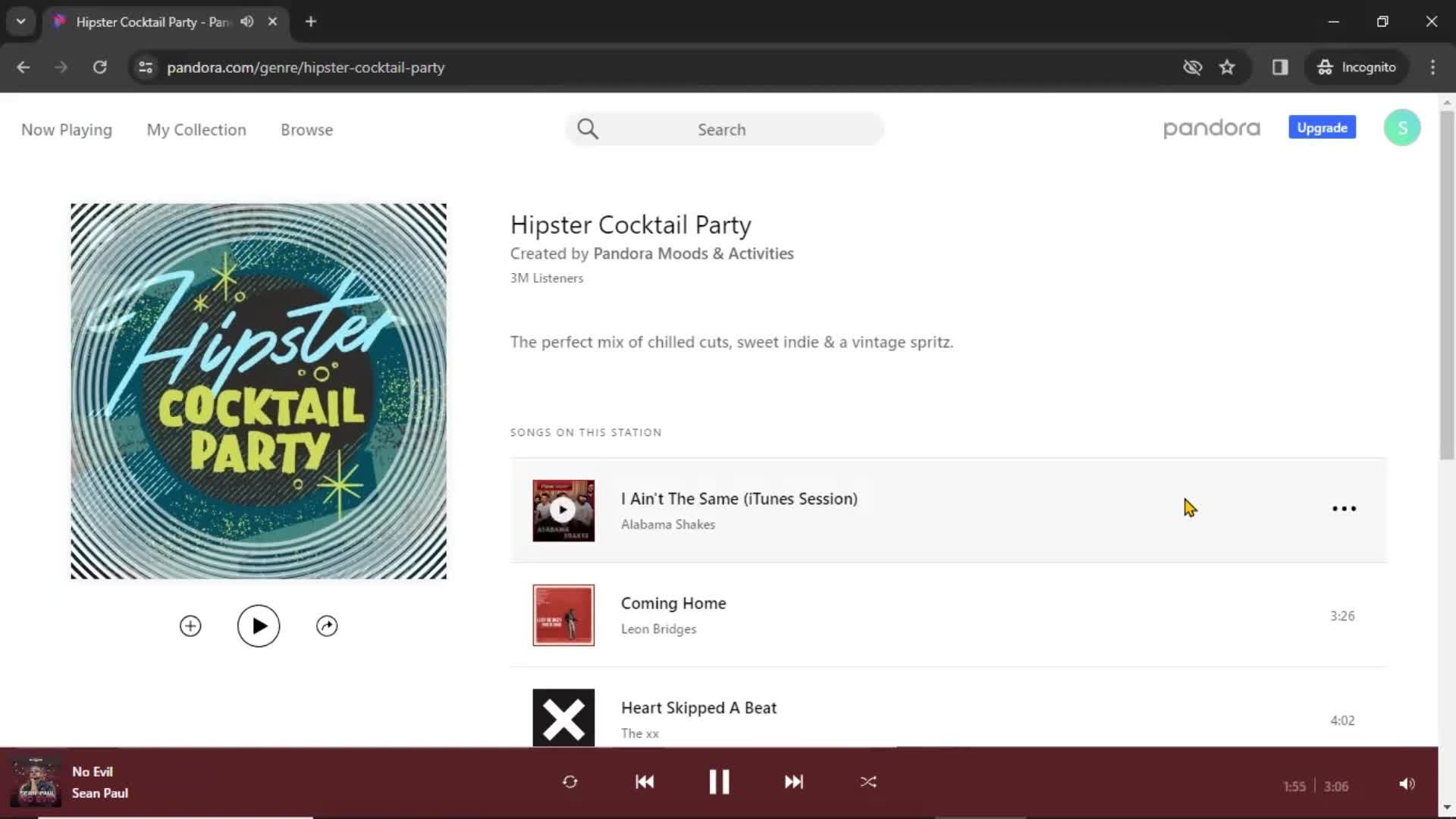Click the pause button to stop playback

click(718, 781)
